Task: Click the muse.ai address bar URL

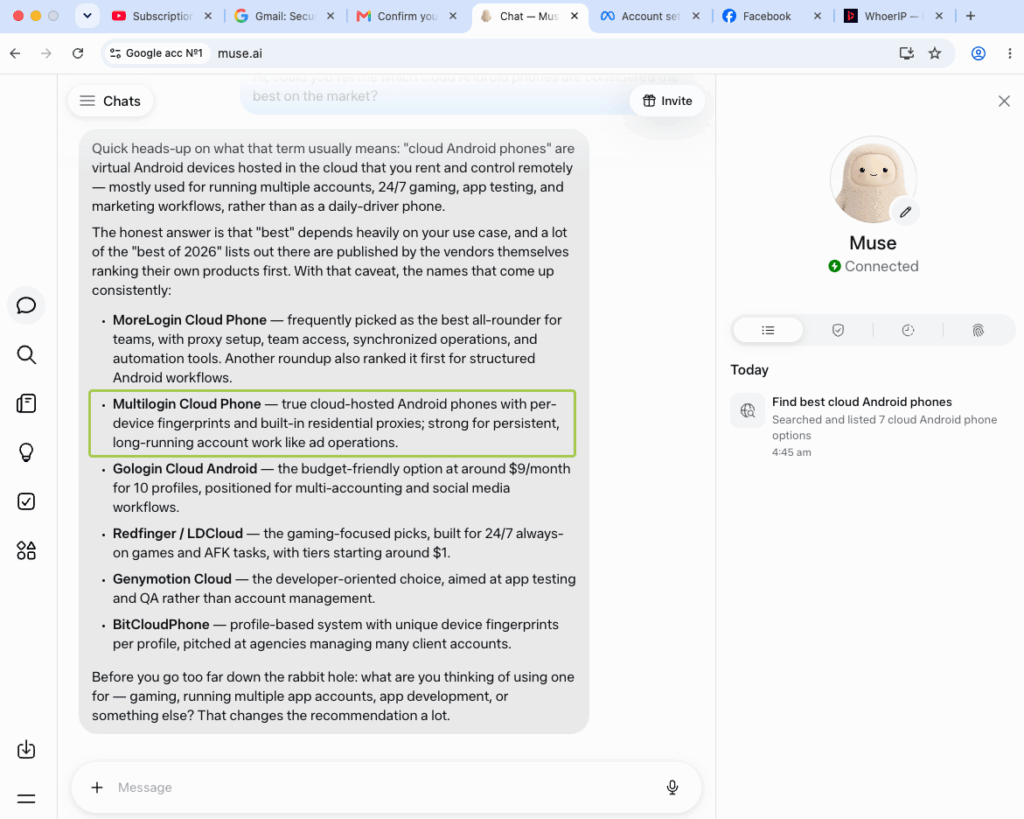Action: [240, 54]
